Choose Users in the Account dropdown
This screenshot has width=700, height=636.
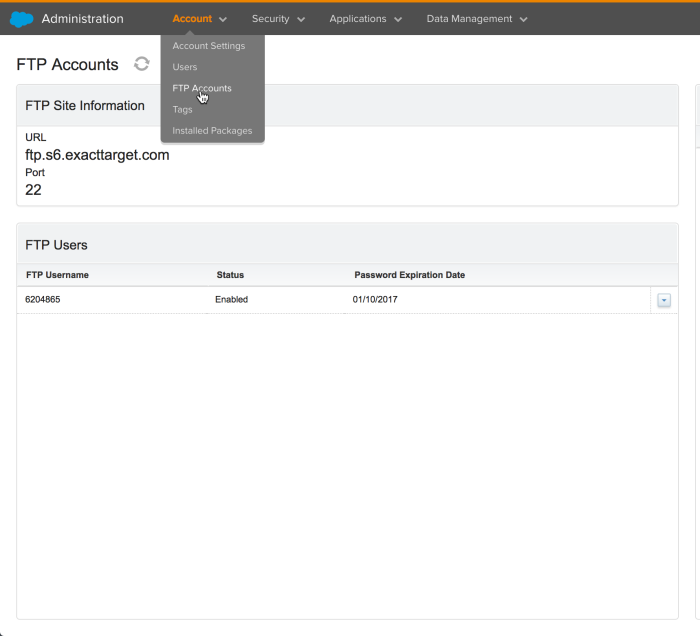[185, 67]
